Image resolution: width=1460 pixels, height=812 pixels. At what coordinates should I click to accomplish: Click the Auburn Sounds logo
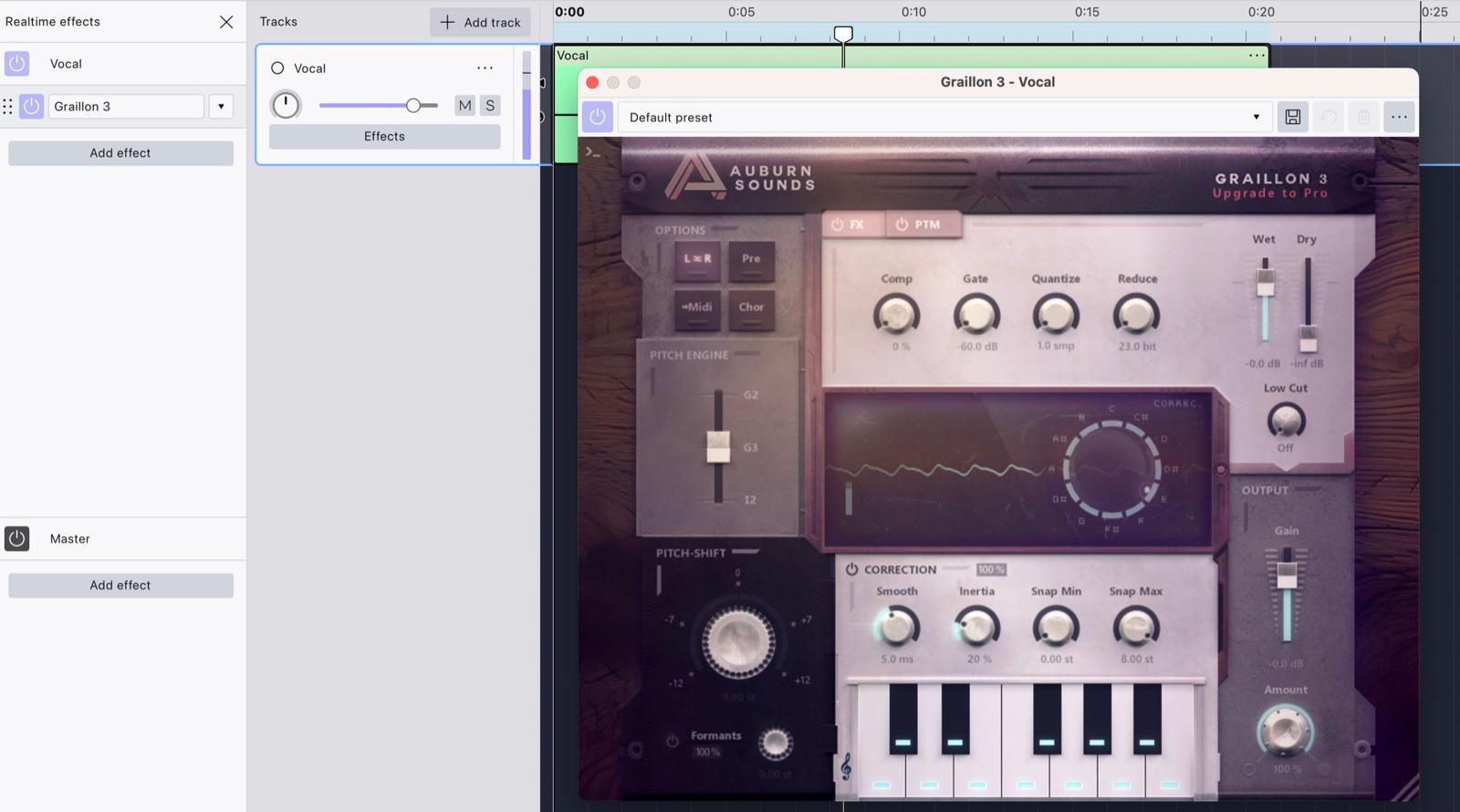pos(740,176)
